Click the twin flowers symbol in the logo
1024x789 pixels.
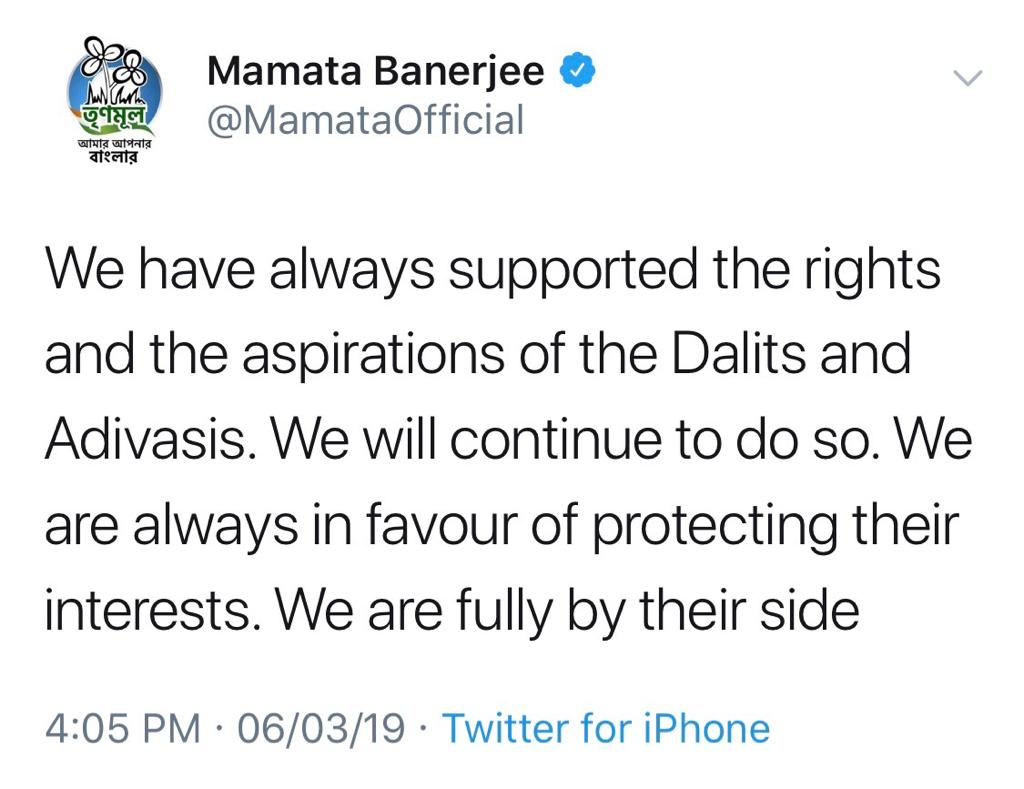pos(115,63)
